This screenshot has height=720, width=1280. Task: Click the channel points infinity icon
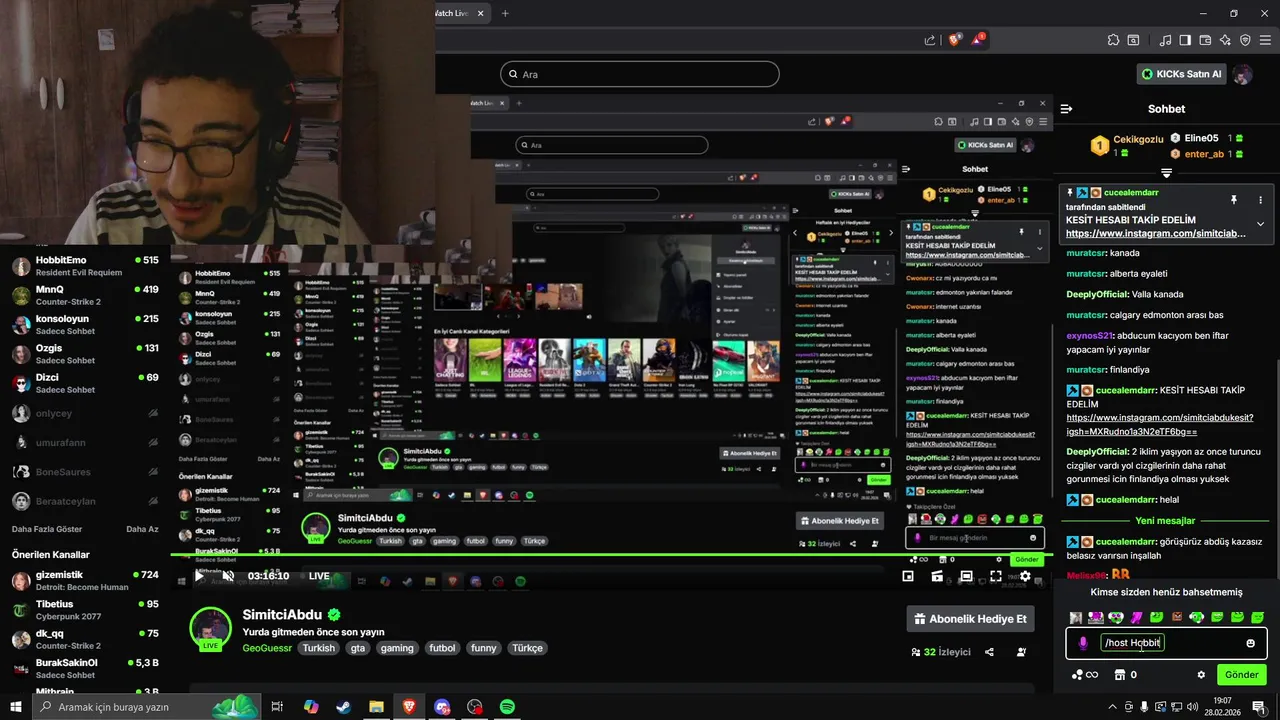[1085, 675]
